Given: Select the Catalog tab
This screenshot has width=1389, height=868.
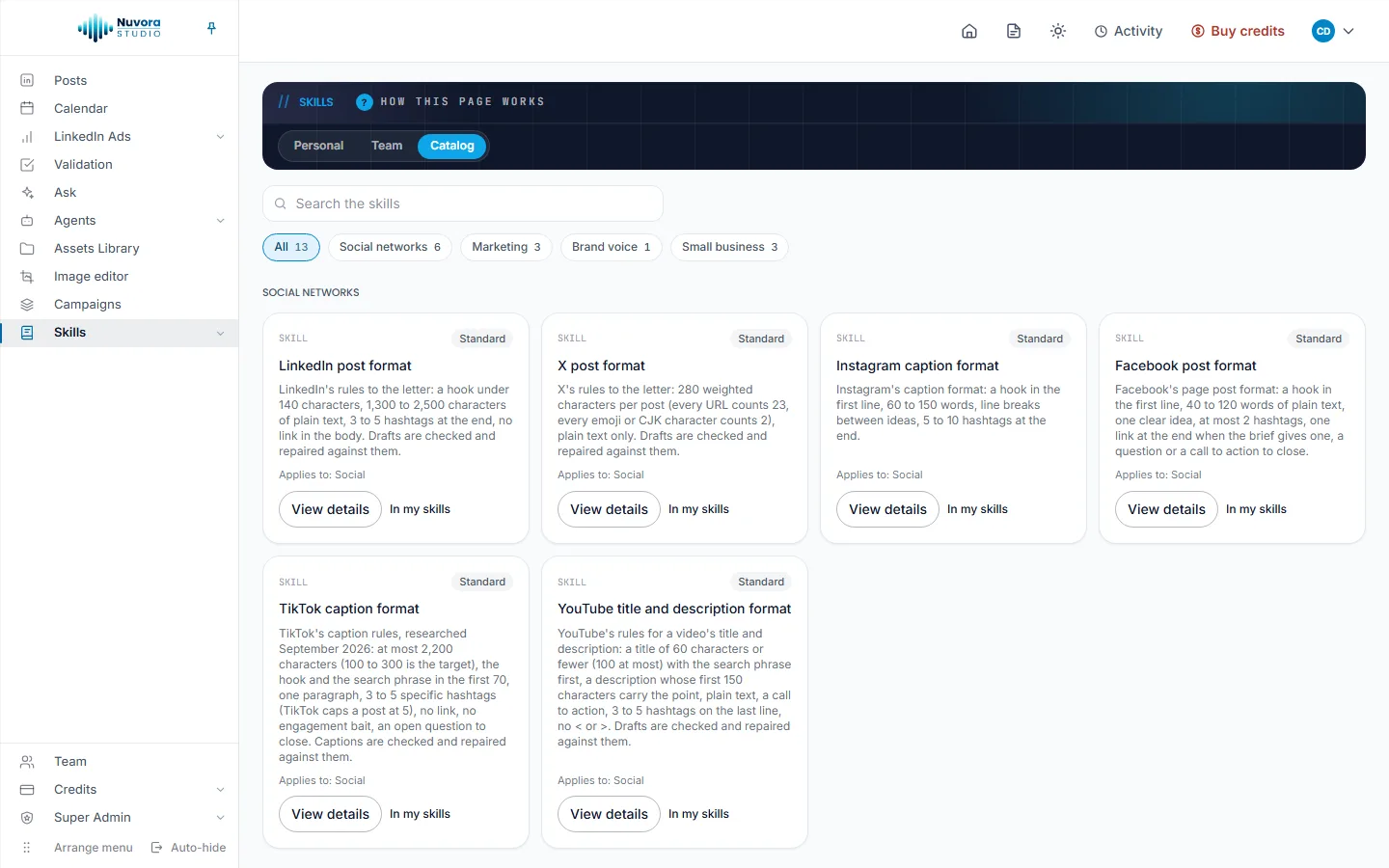Looking at the screenshot, I should click(x=452, y=146).
